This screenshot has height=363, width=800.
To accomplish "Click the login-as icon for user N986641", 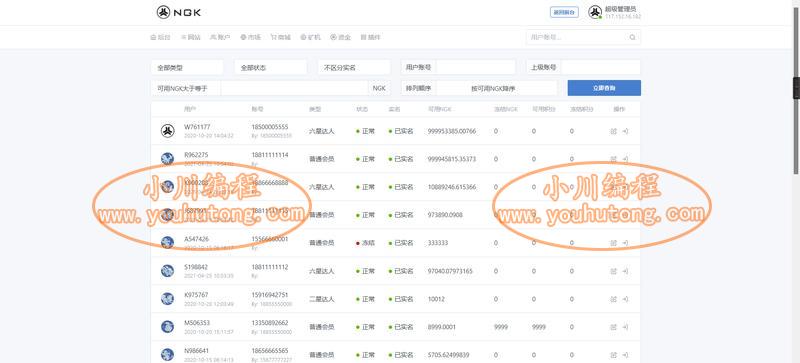I will [x=625, y=355].
